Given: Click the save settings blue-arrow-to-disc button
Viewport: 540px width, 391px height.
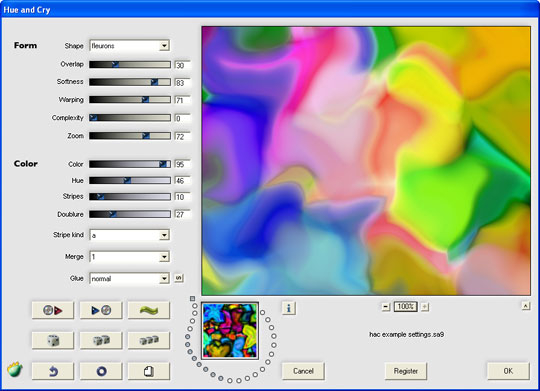Looking at the screenshot, I should point(101,310).
